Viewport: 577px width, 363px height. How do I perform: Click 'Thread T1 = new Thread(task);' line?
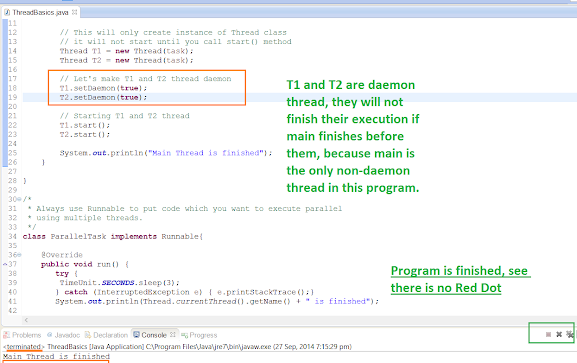(x=127, y=51)
